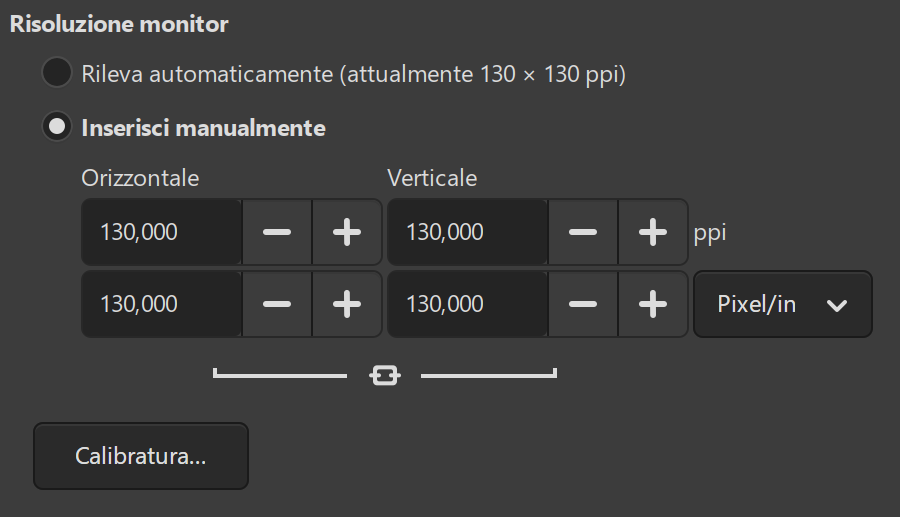Click the 'Inserisci manualmente' label text
Viewport: 900px width, 517px height.
click(203, 128)
